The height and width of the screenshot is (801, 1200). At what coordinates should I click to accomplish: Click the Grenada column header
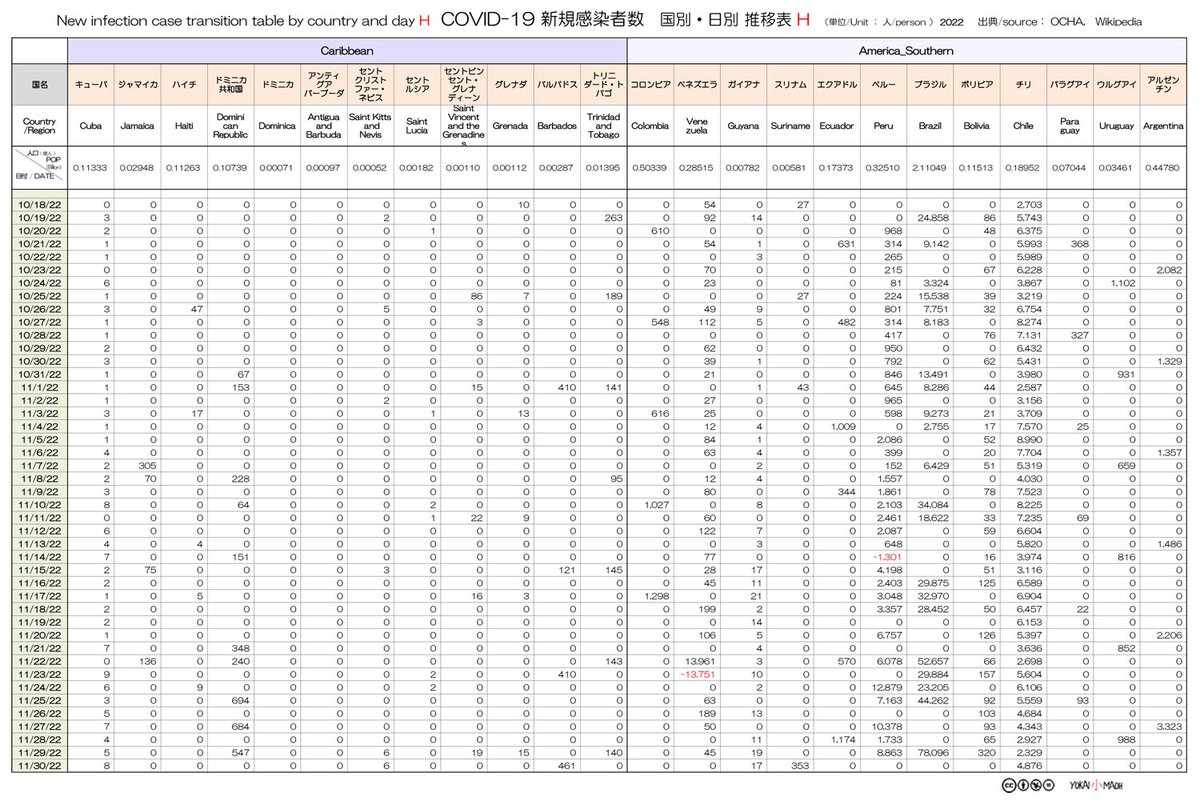pos(510,127)
